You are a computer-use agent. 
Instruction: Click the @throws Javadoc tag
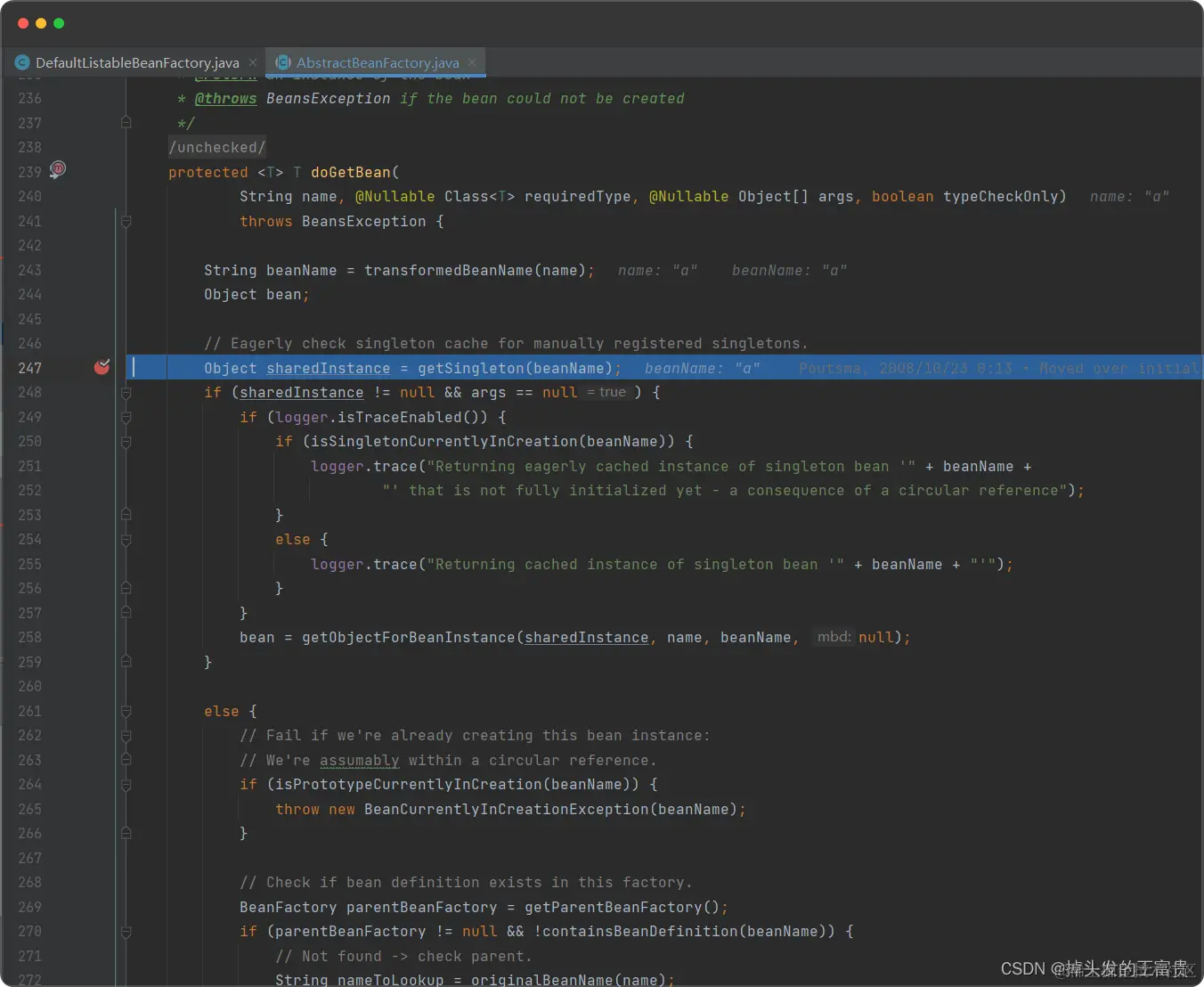point(225,99)
